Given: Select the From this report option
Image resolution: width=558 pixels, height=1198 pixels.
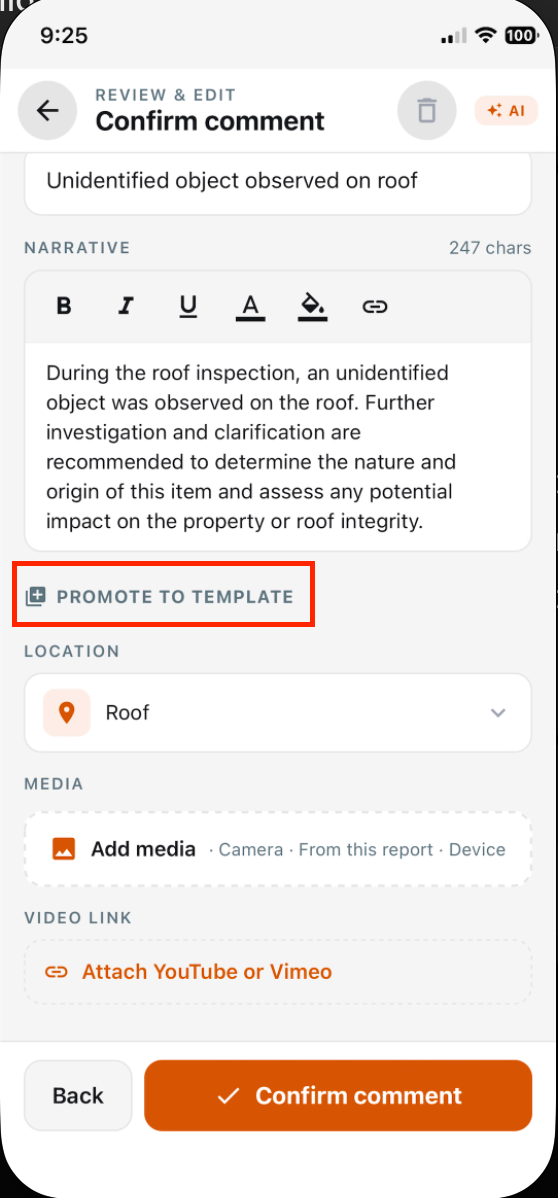Looking at the screenshot, I should 365,850.
